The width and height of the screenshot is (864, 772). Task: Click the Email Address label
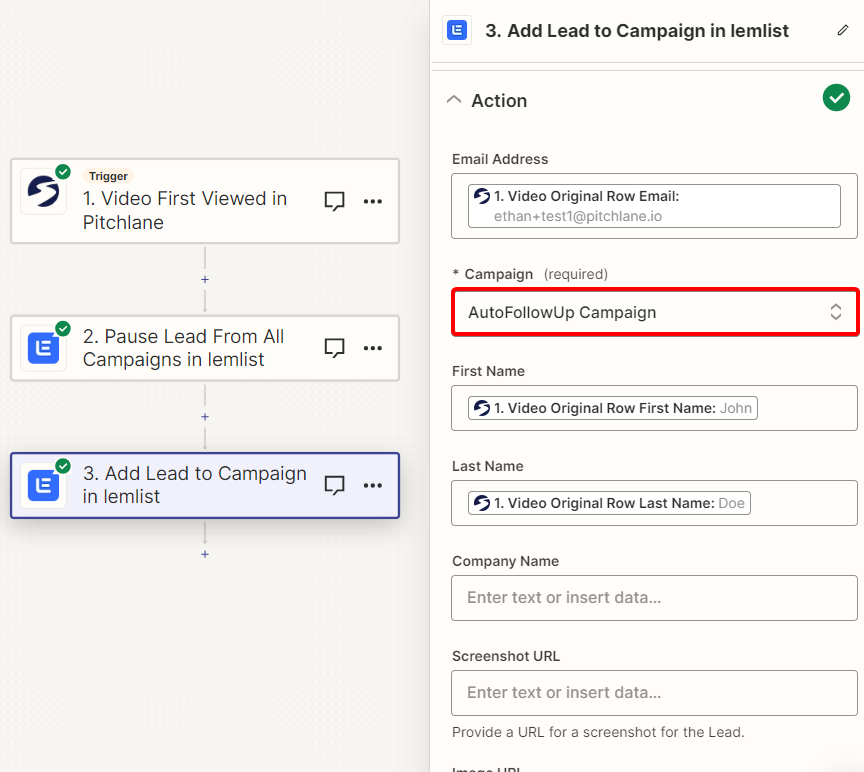[x=500, y=159]
